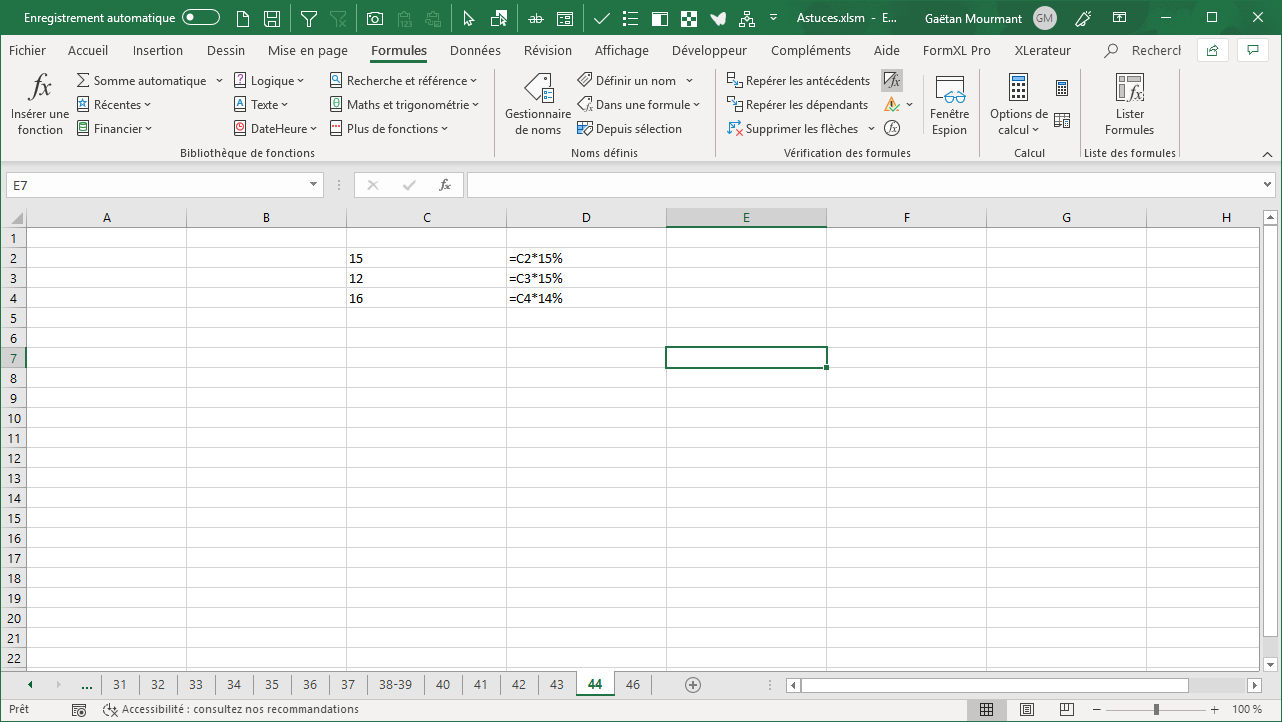Screen dimensions: 1282x722
Task: Adjust the zoom slider in status bar
Action: click(1156, 709)
